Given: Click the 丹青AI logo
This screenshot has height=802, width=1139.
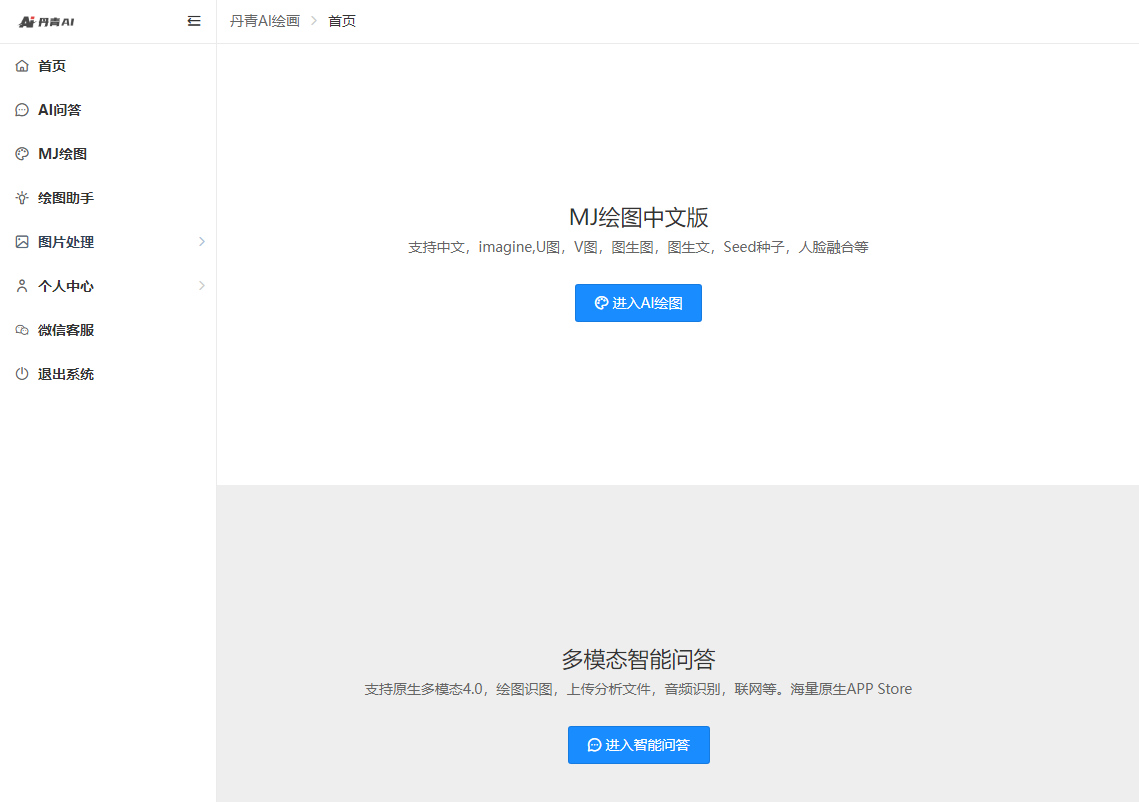Looking at the screenshot, I should point(47,21).
